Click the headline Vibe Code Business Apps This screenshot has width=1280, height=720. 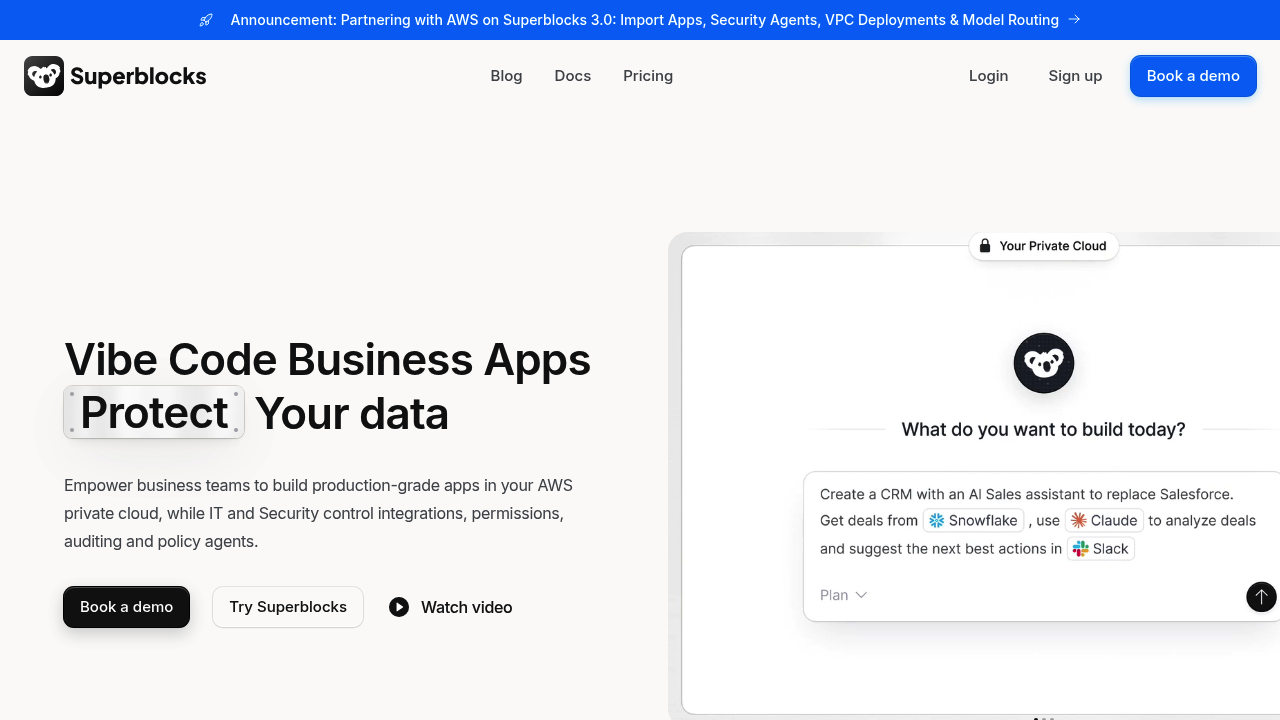[x=327, y=359]
